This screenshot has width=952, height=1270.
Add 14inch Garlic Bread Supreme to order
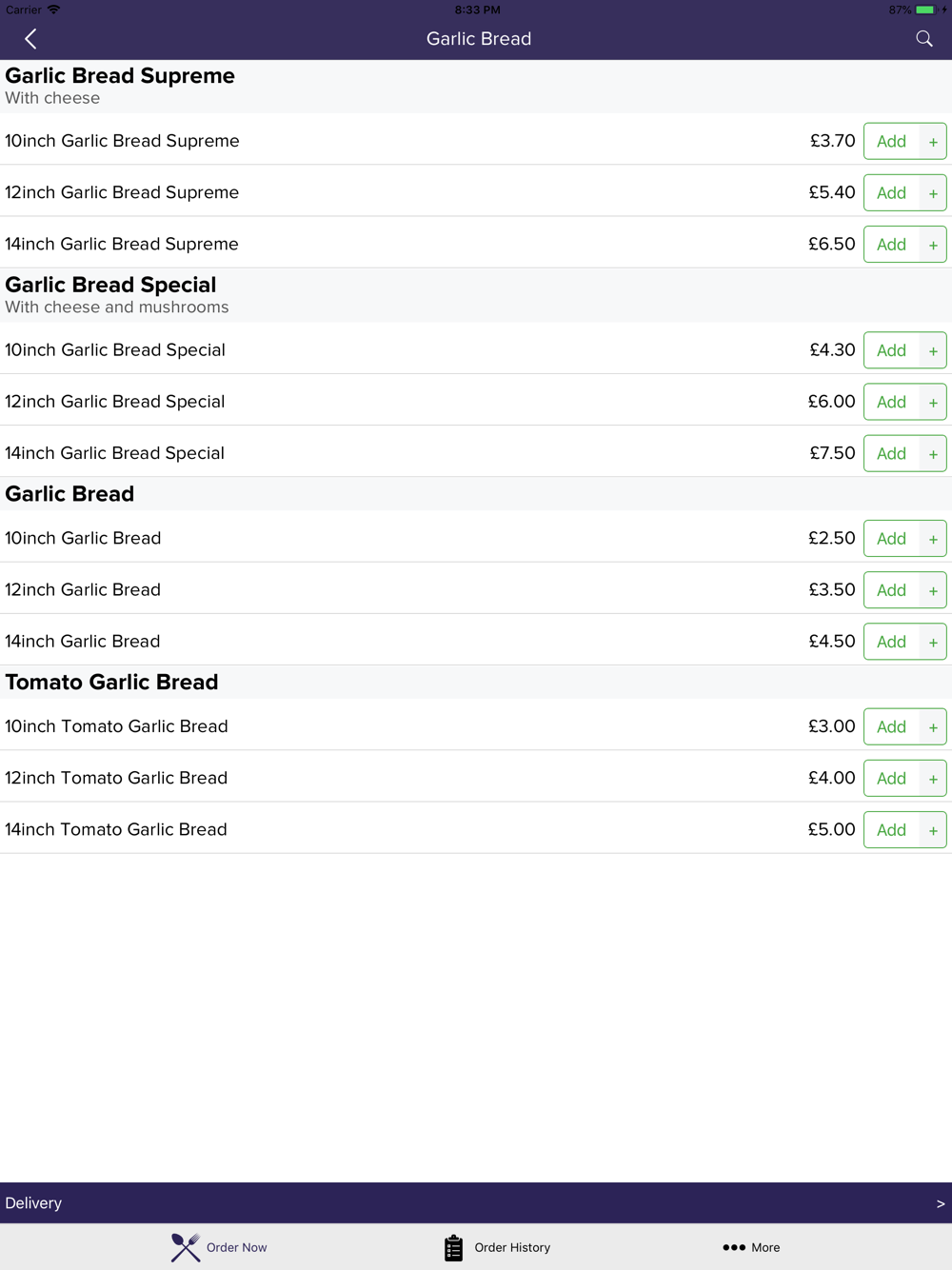(892, 244)
